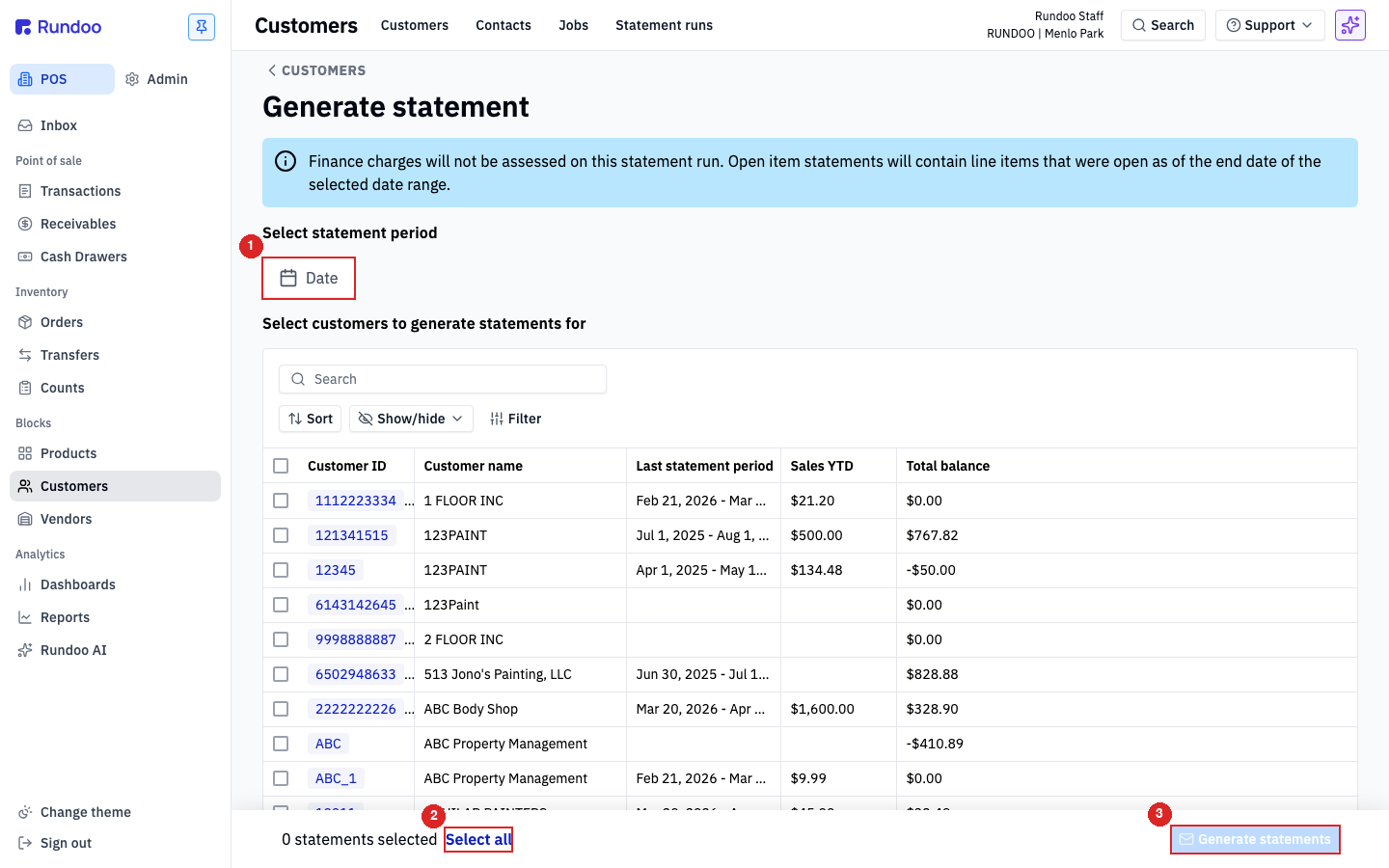Open the Date period picker
Viewport: 1389px width, 868px height.
(309, 278)
